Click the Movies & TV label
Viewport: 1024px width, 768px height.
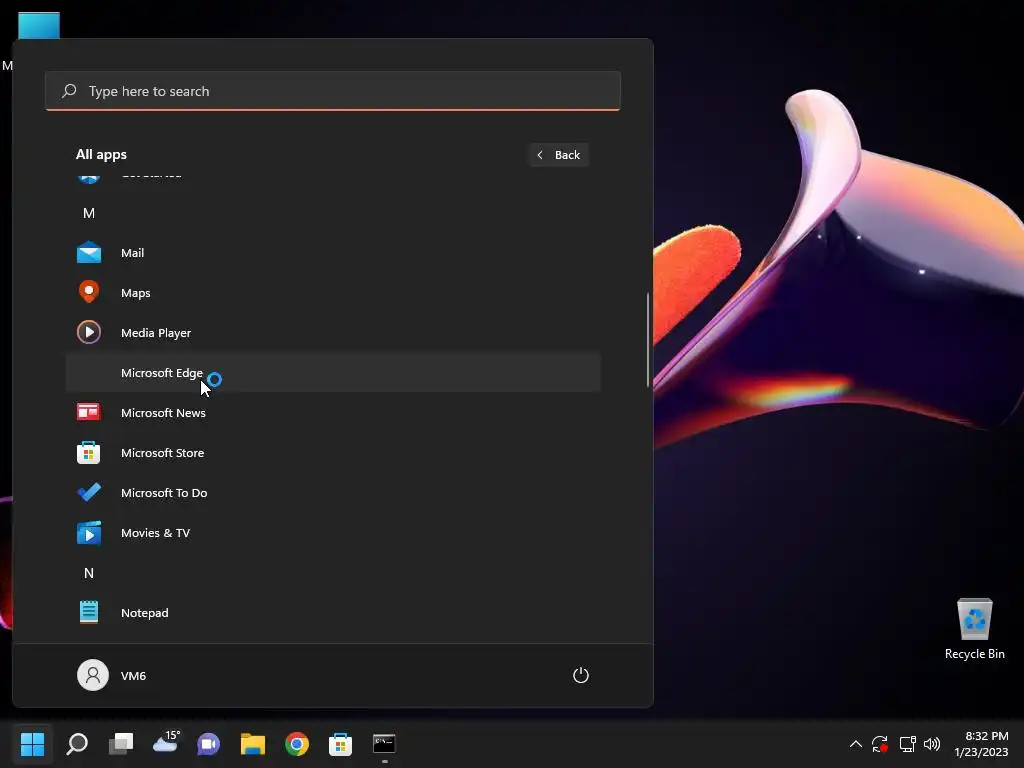(155, 533)
